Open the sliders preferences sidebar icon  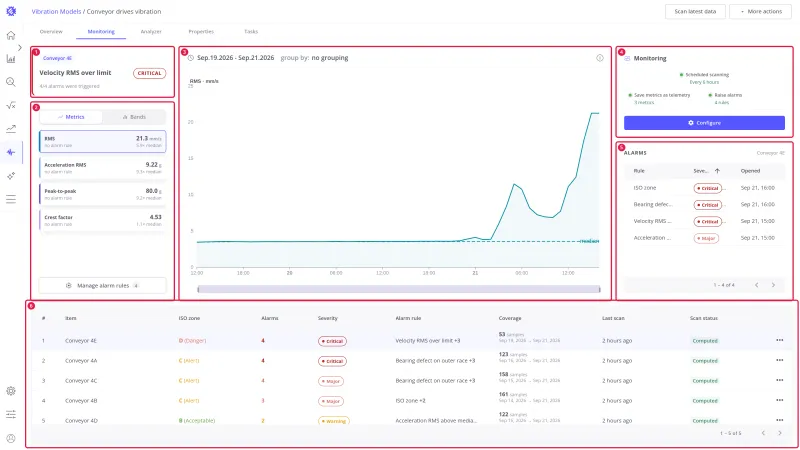(x=11, y=414)
